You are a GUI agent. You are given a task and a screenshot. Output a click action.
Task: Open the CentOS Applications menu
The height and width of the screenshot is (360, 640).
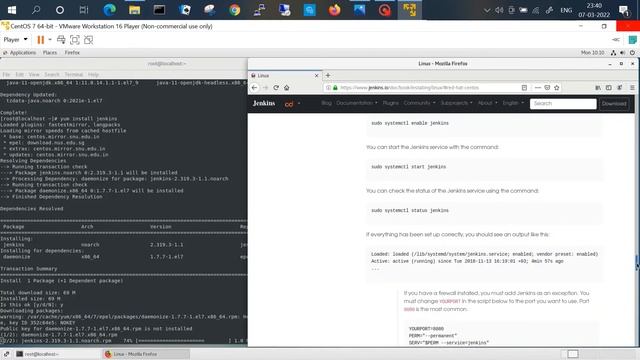(x=20, y=53)
